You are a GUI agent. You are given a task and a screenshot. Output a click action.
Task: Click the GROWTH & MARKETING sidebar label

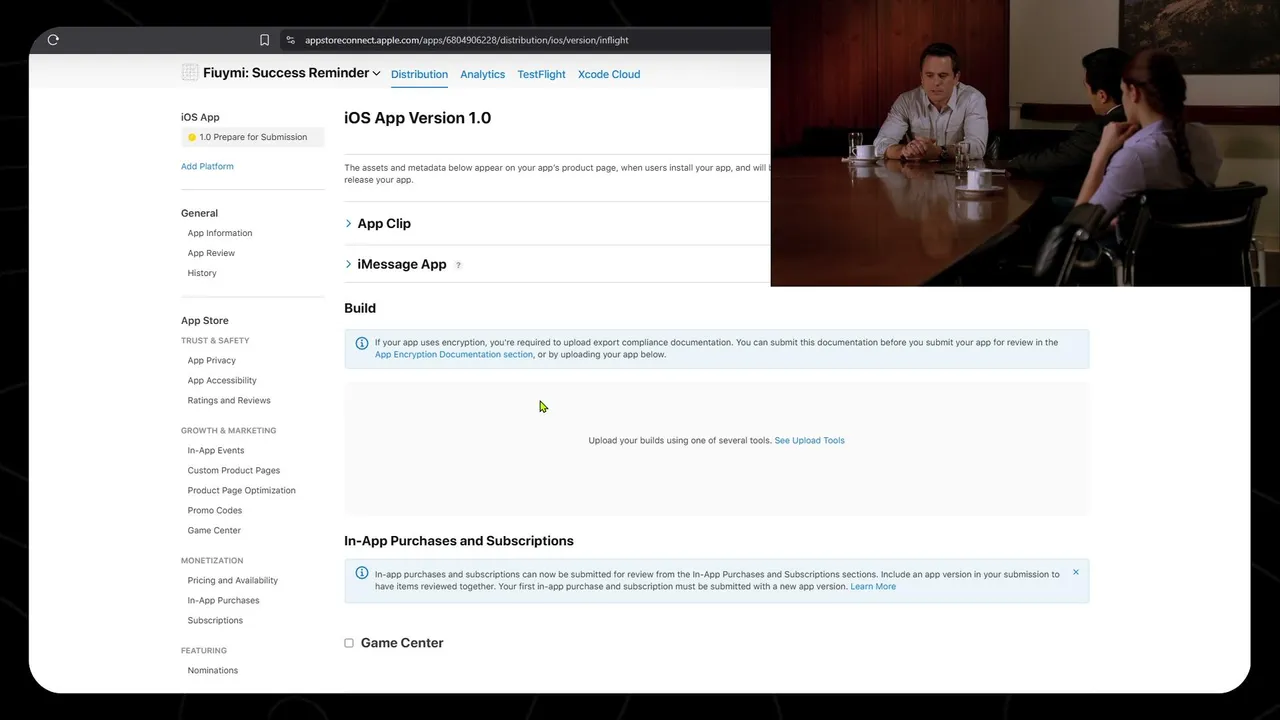coord(229,431)
